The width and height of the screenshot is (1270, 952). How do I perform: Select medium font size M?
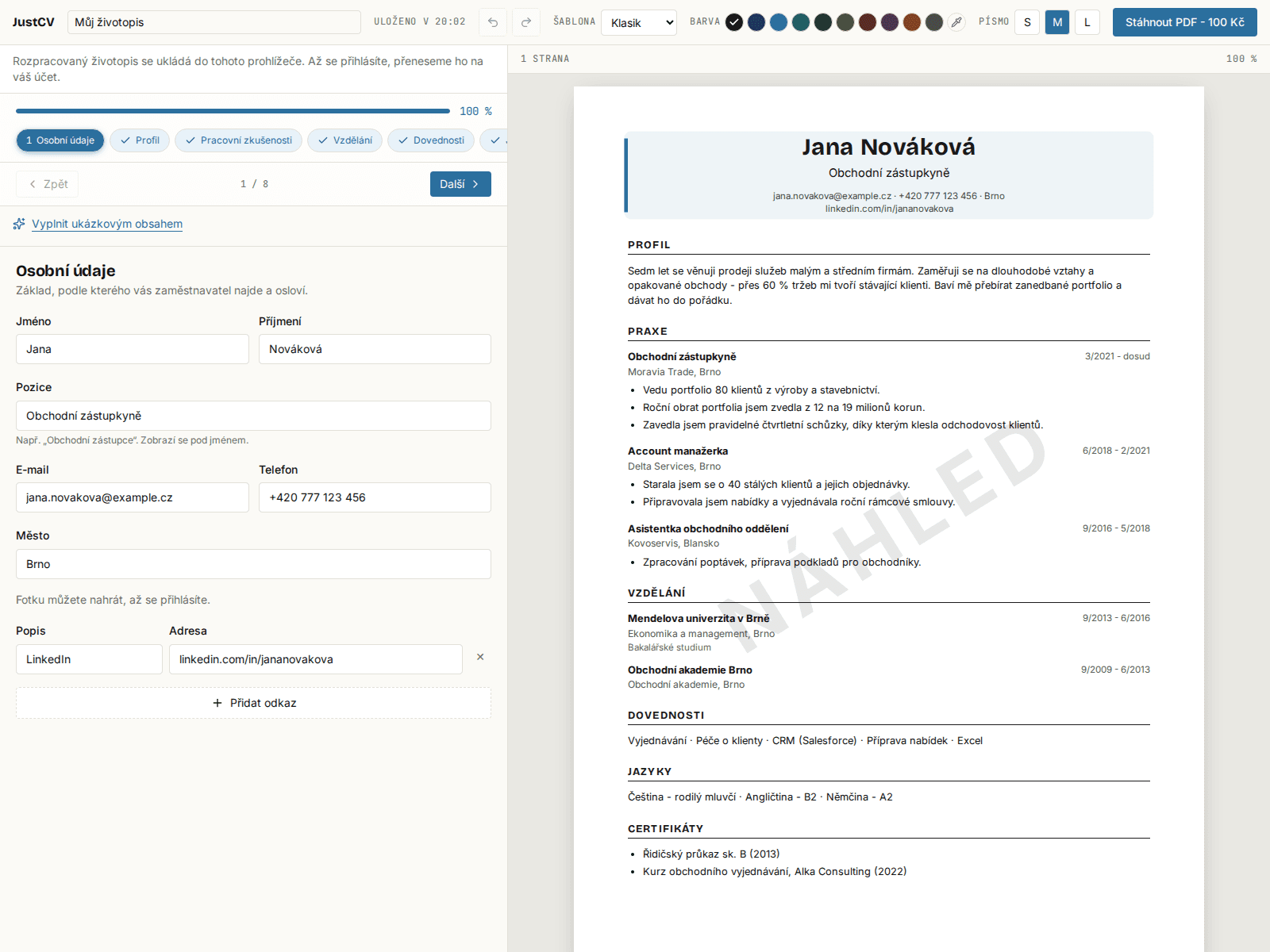(1057, 22)
